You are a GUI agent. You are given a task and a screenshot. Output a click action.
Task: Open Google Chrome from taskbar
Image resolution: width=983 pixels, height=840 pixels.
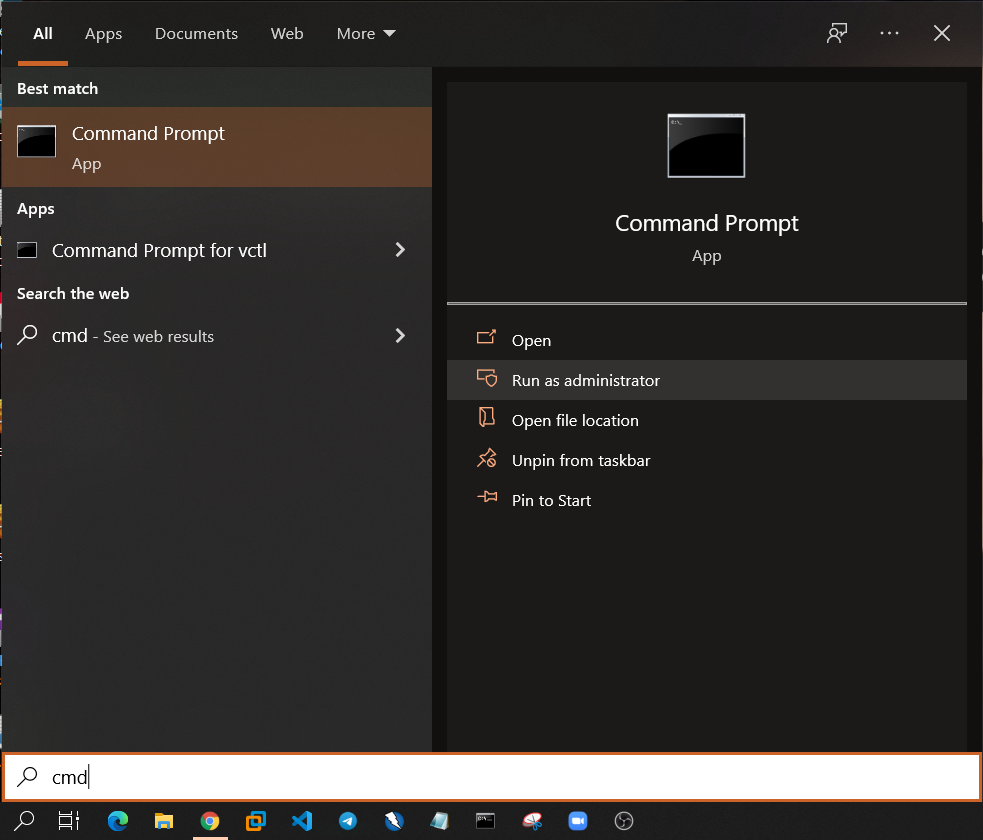pos(210,820)
